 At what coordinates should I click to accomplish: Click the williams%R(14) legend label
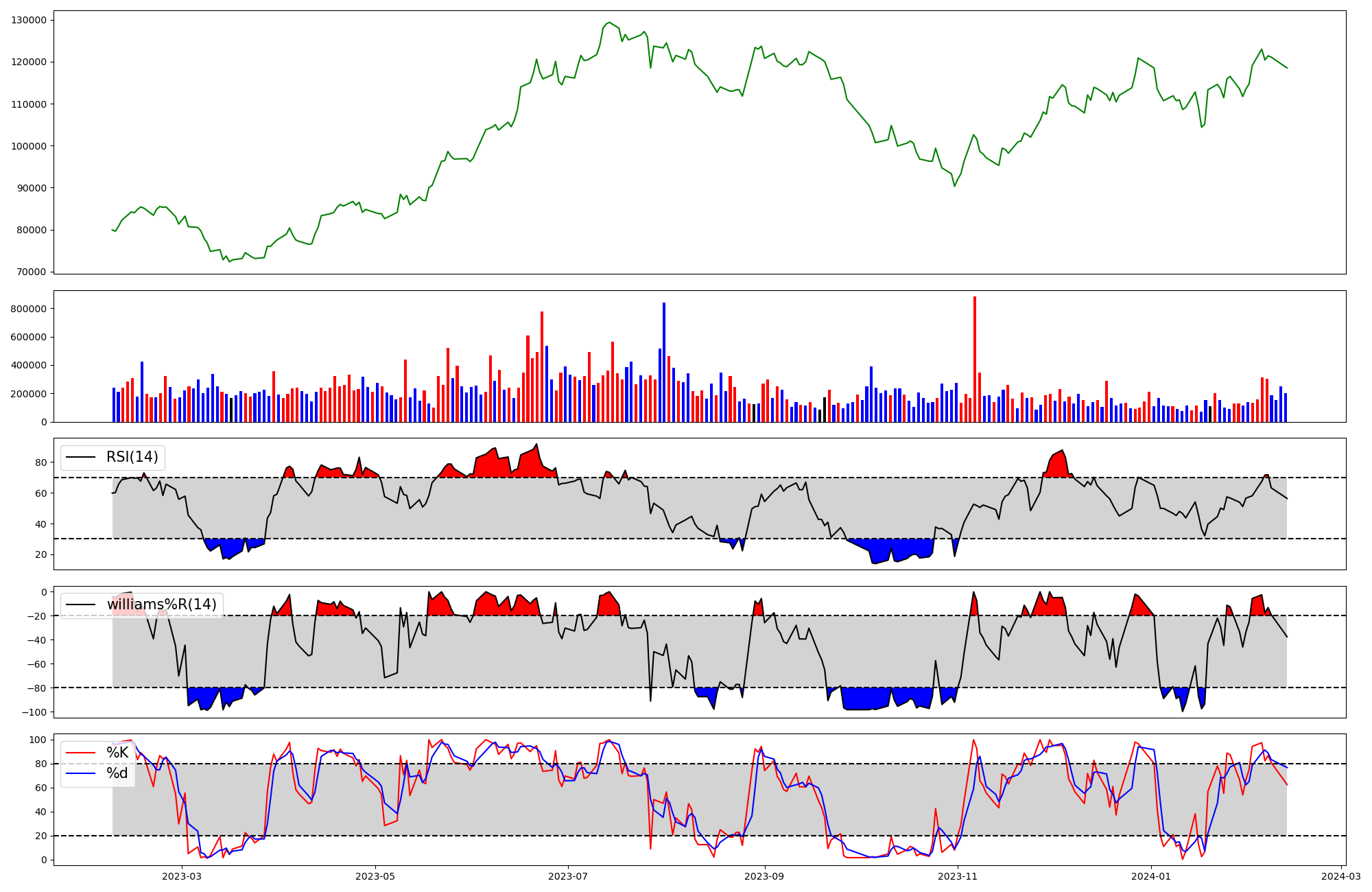click(161, 605)
